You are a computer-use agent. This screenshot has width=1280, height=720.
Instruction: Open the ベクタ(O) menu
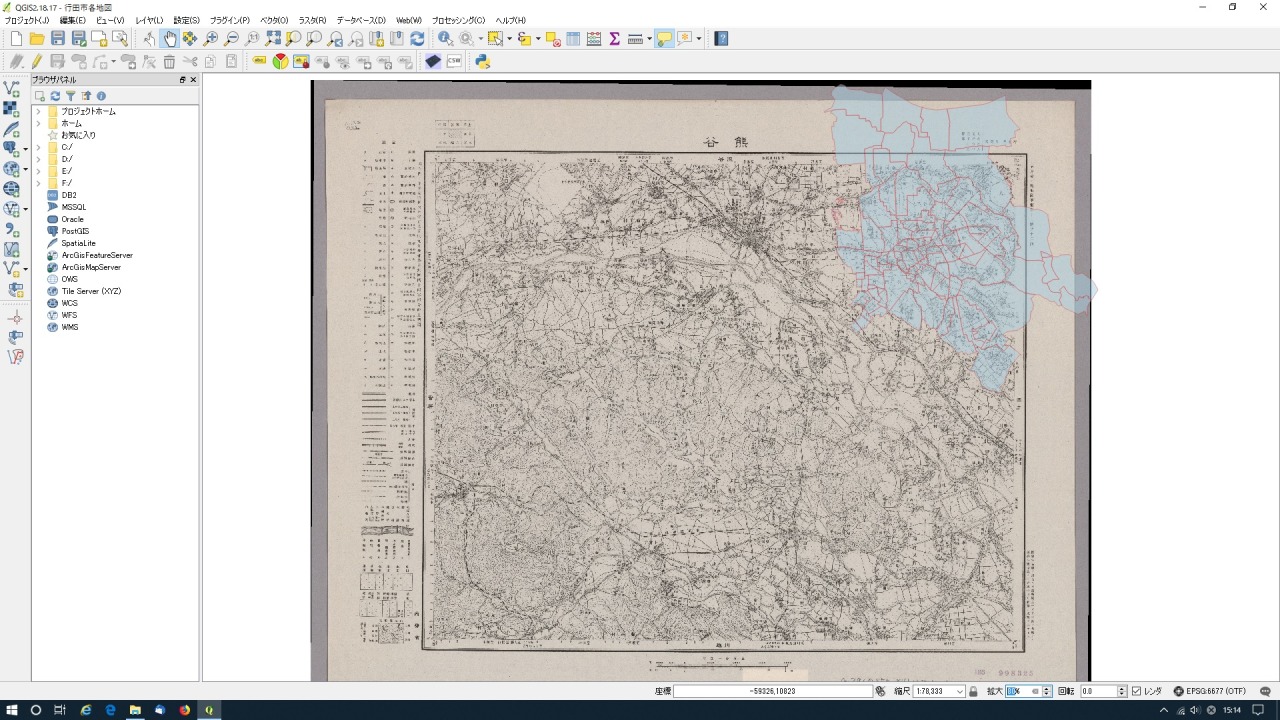click(x=274, y=20)
